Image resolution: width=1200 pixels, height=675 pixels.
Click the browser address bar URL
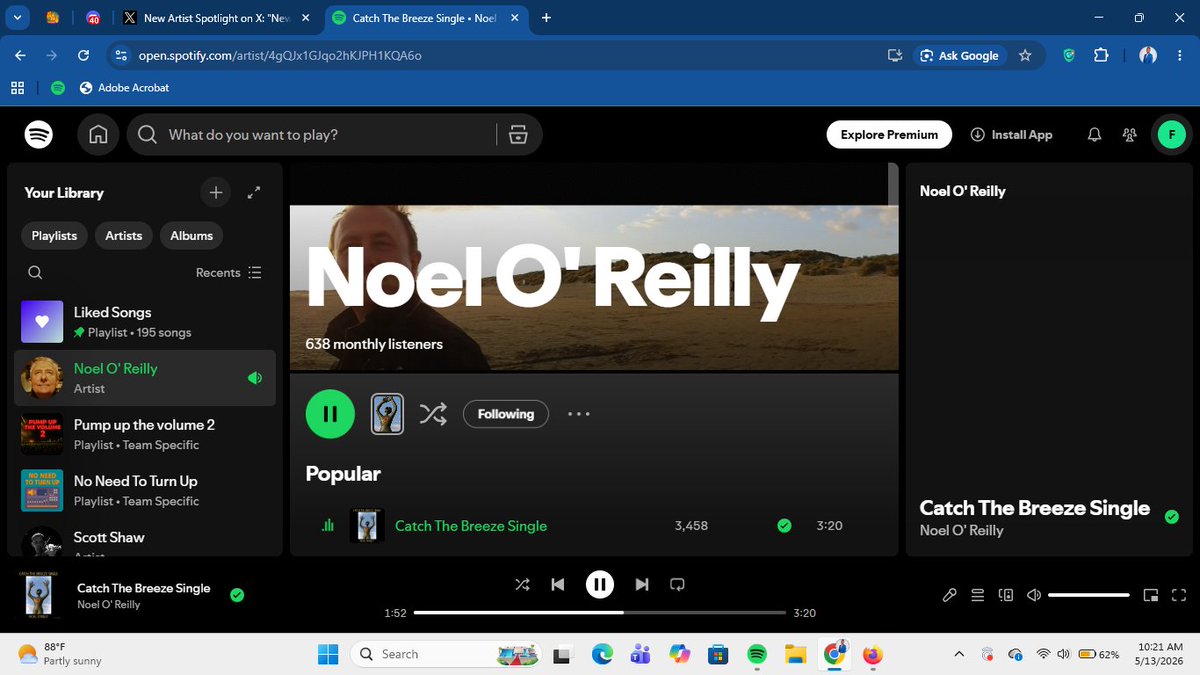coord(280,56)
